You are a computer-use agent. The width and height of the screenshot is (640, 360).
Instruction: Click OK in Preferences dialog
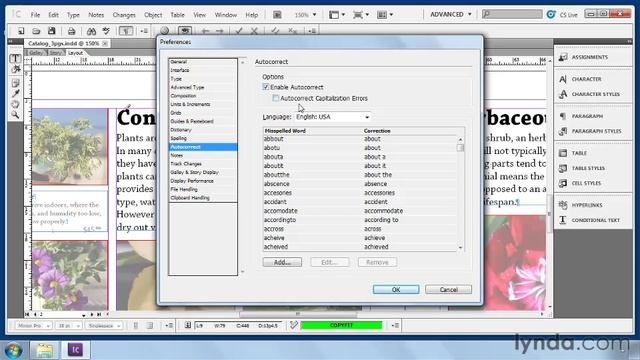click(396, 289)
